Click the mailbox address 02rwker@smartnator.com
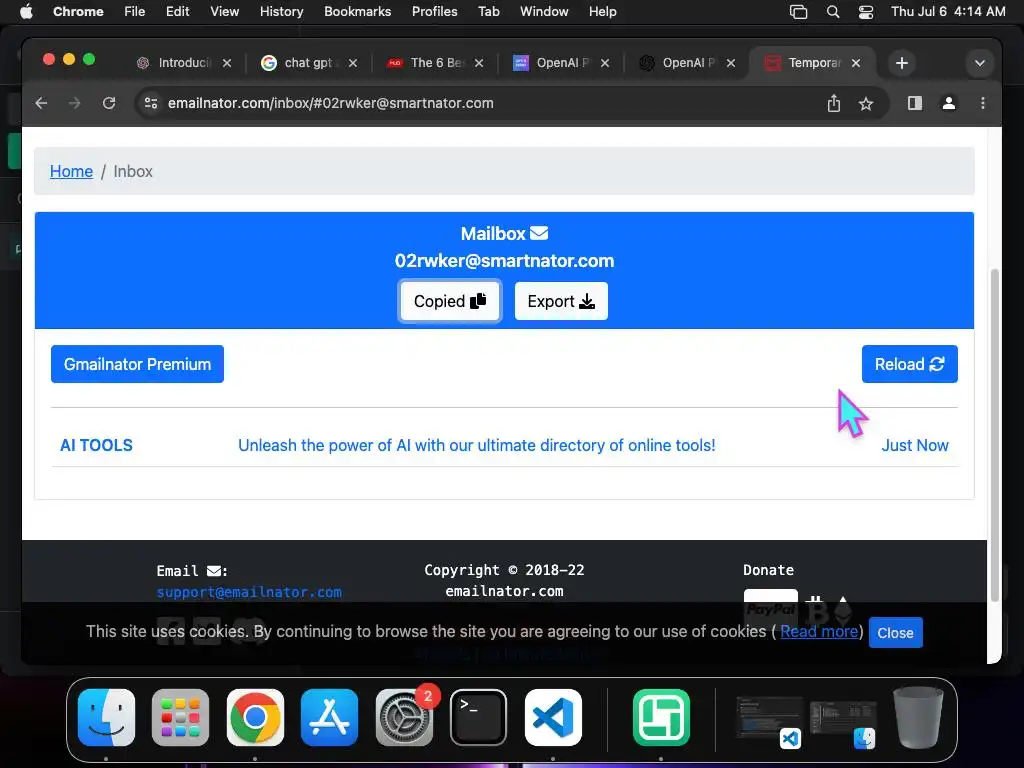Screen dimensions: 1024x768 click(504, 261)
